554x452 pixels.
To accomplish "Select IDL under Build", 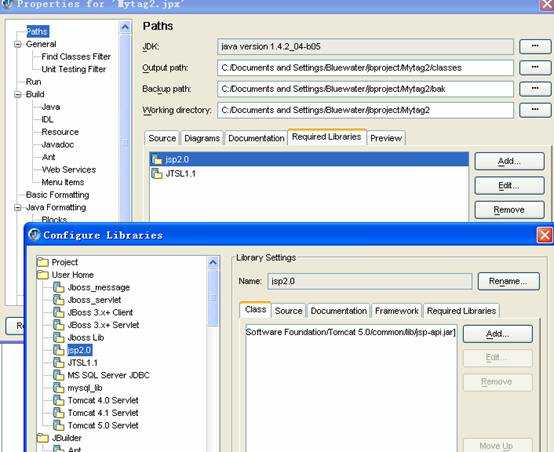I will [47, 119].
